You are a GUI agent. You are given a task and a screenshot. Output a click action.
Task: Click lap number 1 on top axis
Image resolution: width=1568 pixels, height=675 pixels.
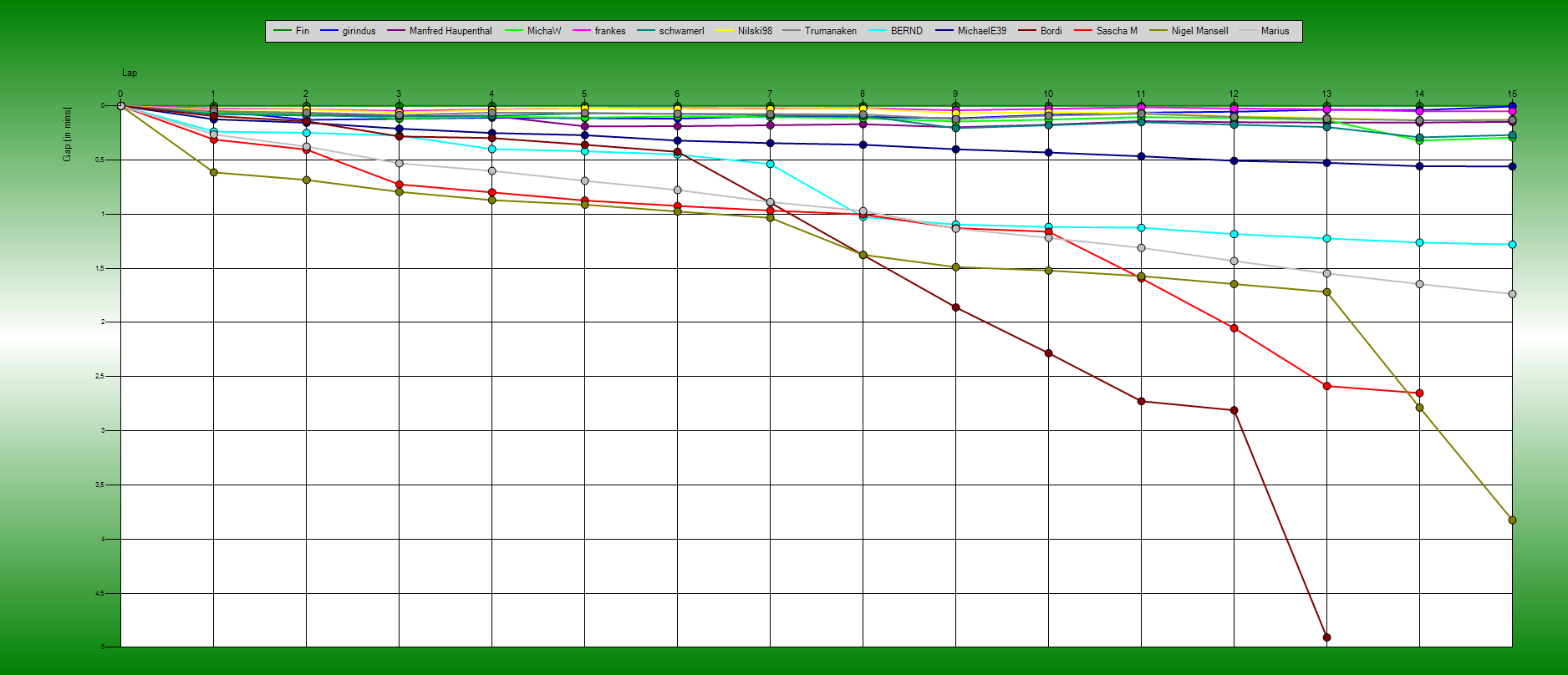pyautogui.click(x=213, y=94)
